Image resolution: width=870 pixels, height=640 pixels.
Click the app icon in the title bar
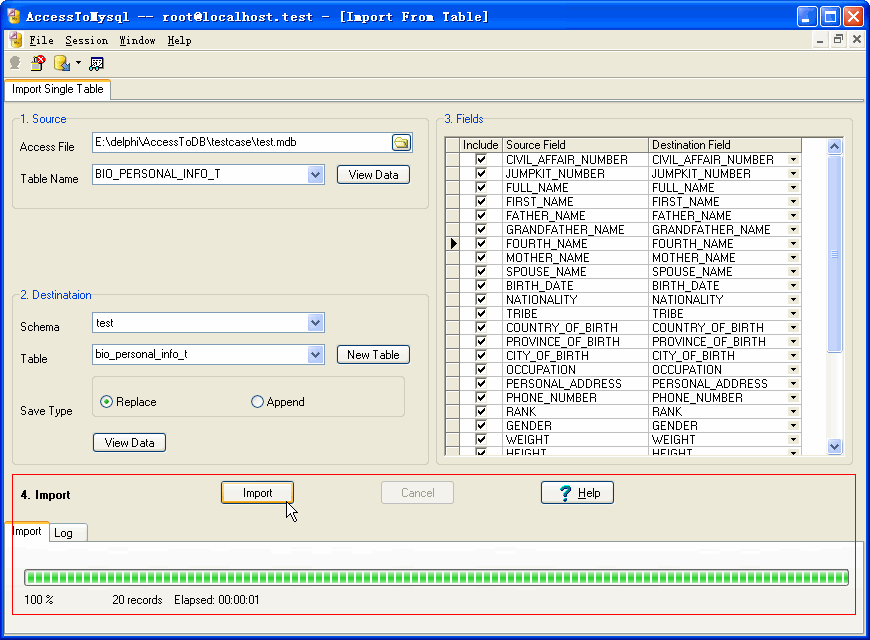tap(13, 16)
